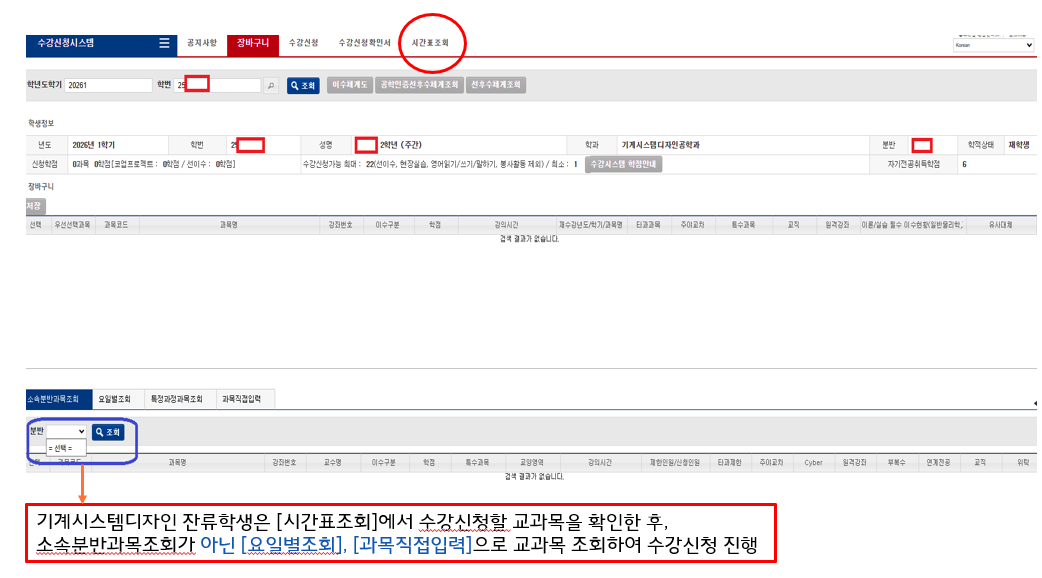Open 수강신청확인서 menu item
The image size is (1042, 578).
coord(364,43)
